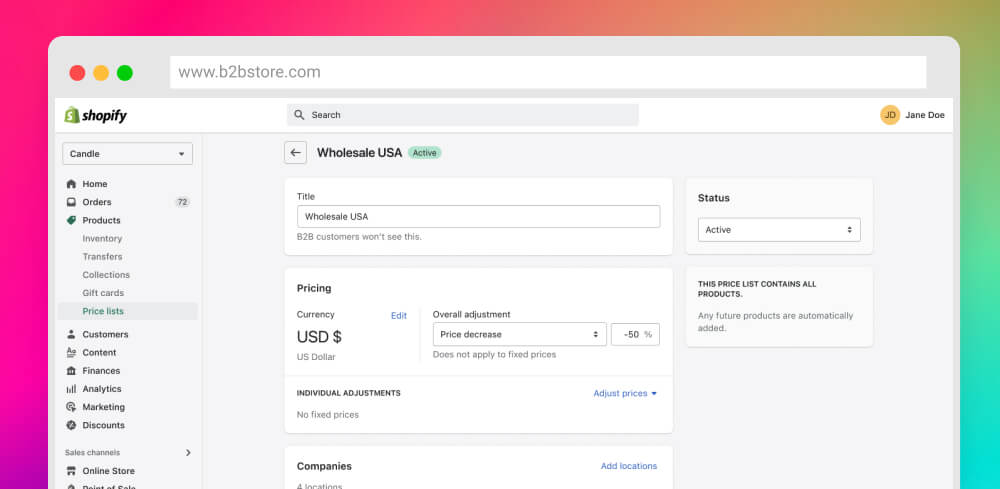Click the Title input field

coord(478,216)
